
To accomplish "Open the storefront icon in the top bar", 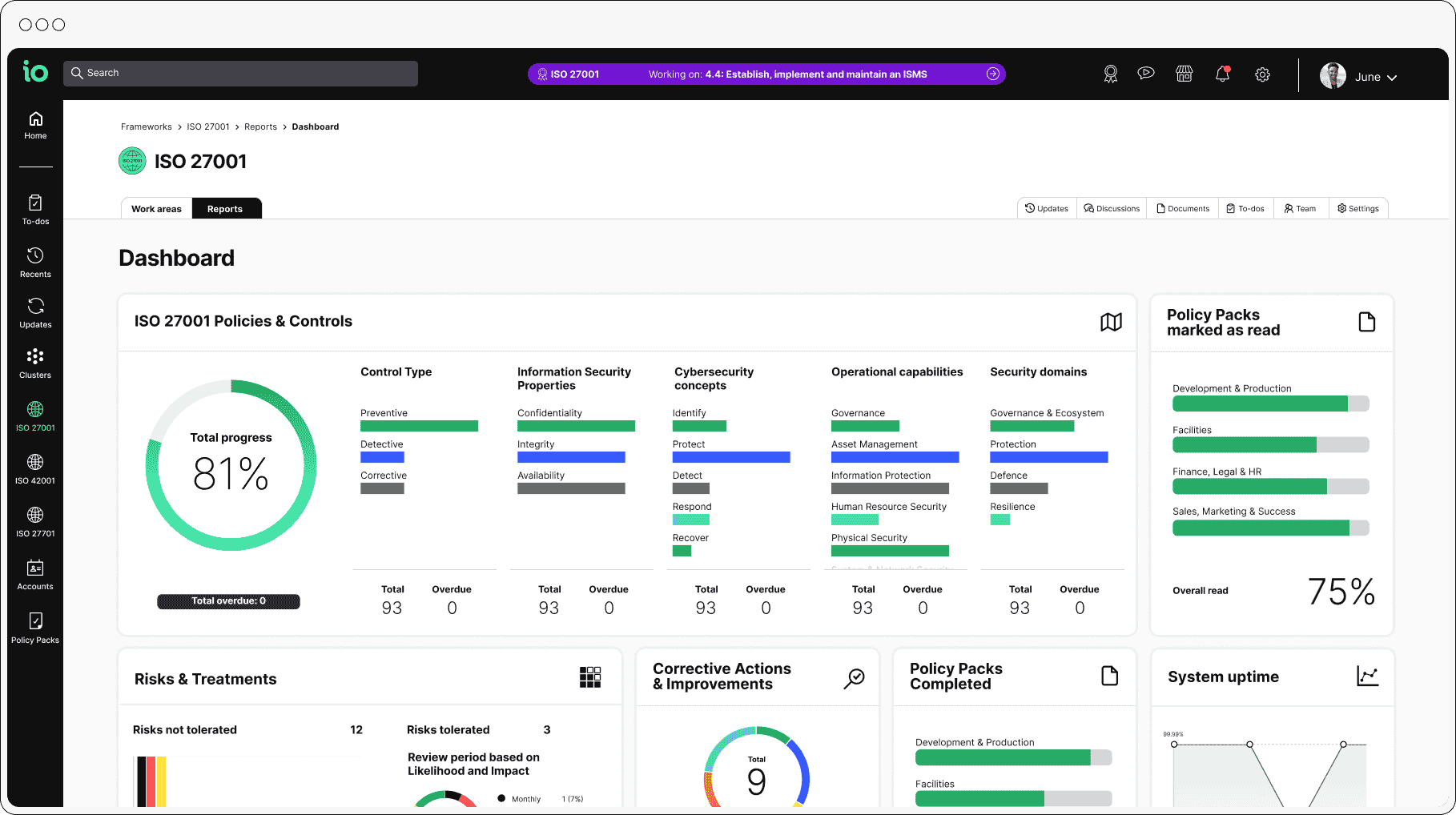I will click(x=1185, y=74).
